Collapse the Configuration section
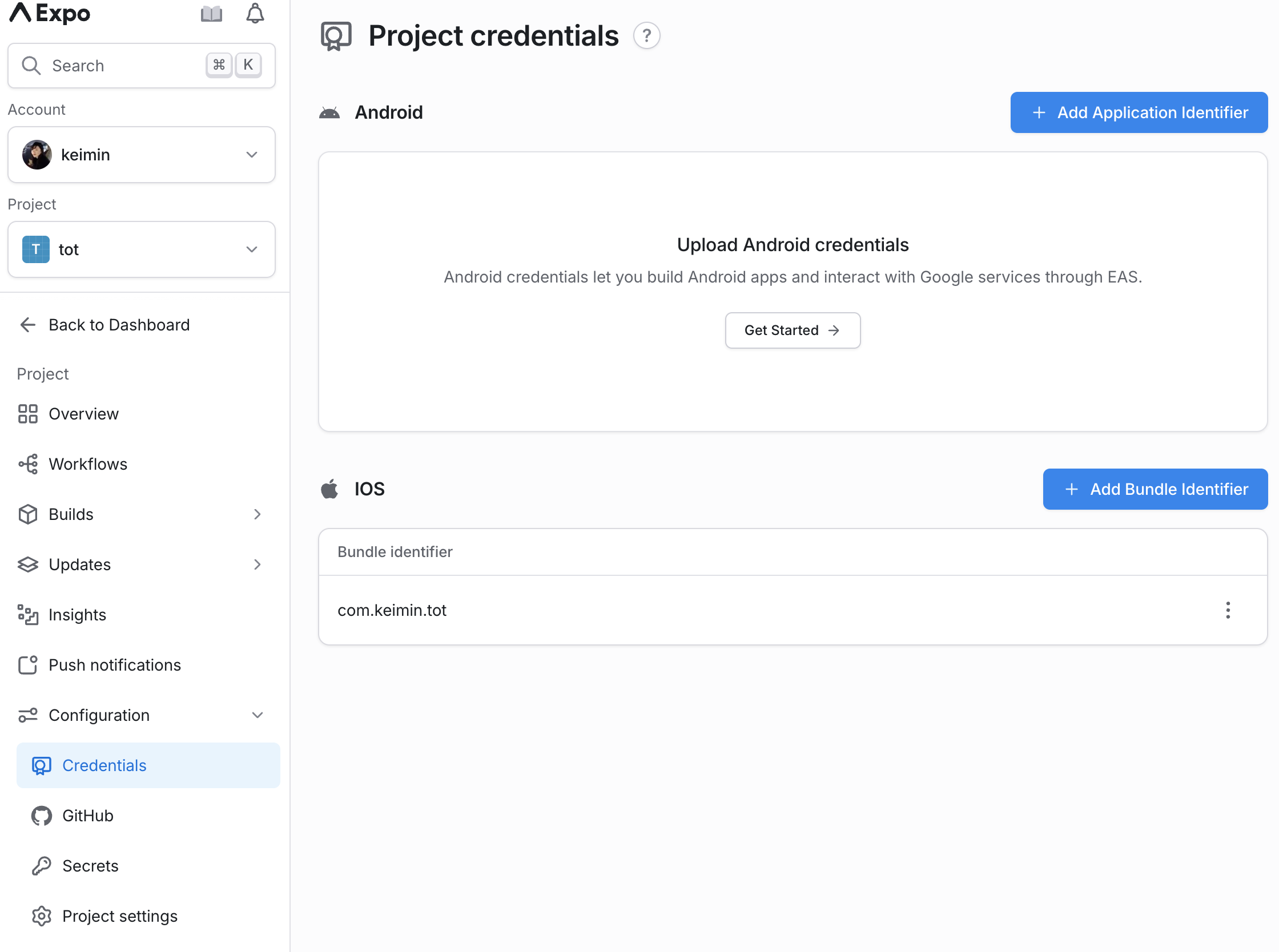Viewport: 1279px width, 952px height. 257,715
